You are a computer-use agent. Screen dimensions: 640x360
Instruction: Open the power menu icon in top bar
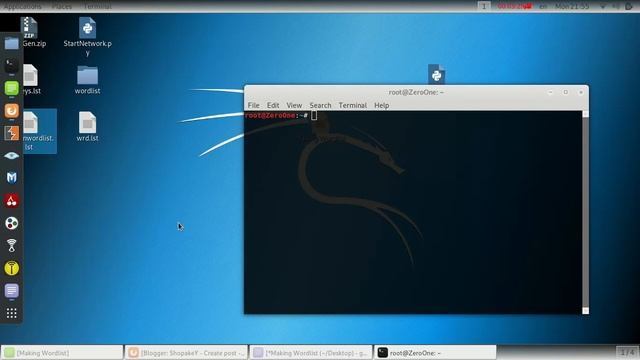[x=629, y=6]
